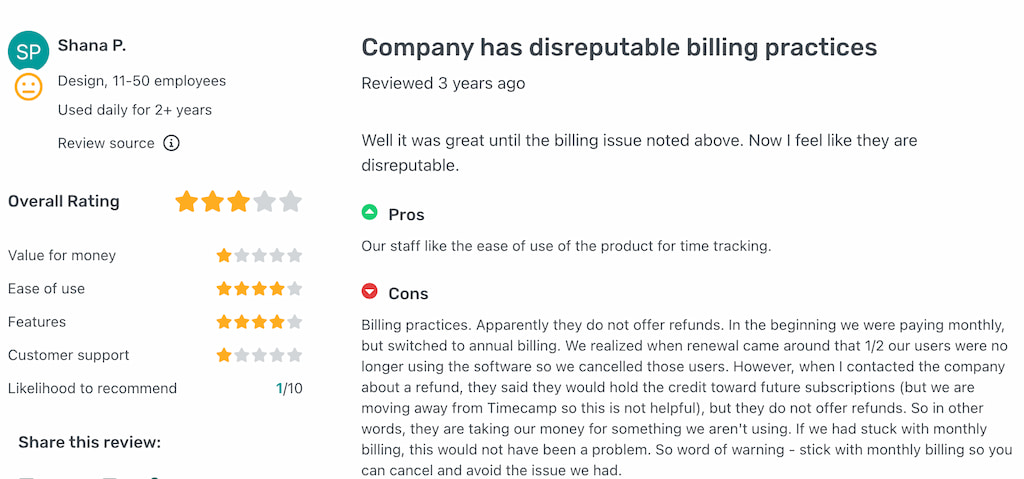Click the Features star rating
1024x479 pixels.
(259, 322)
